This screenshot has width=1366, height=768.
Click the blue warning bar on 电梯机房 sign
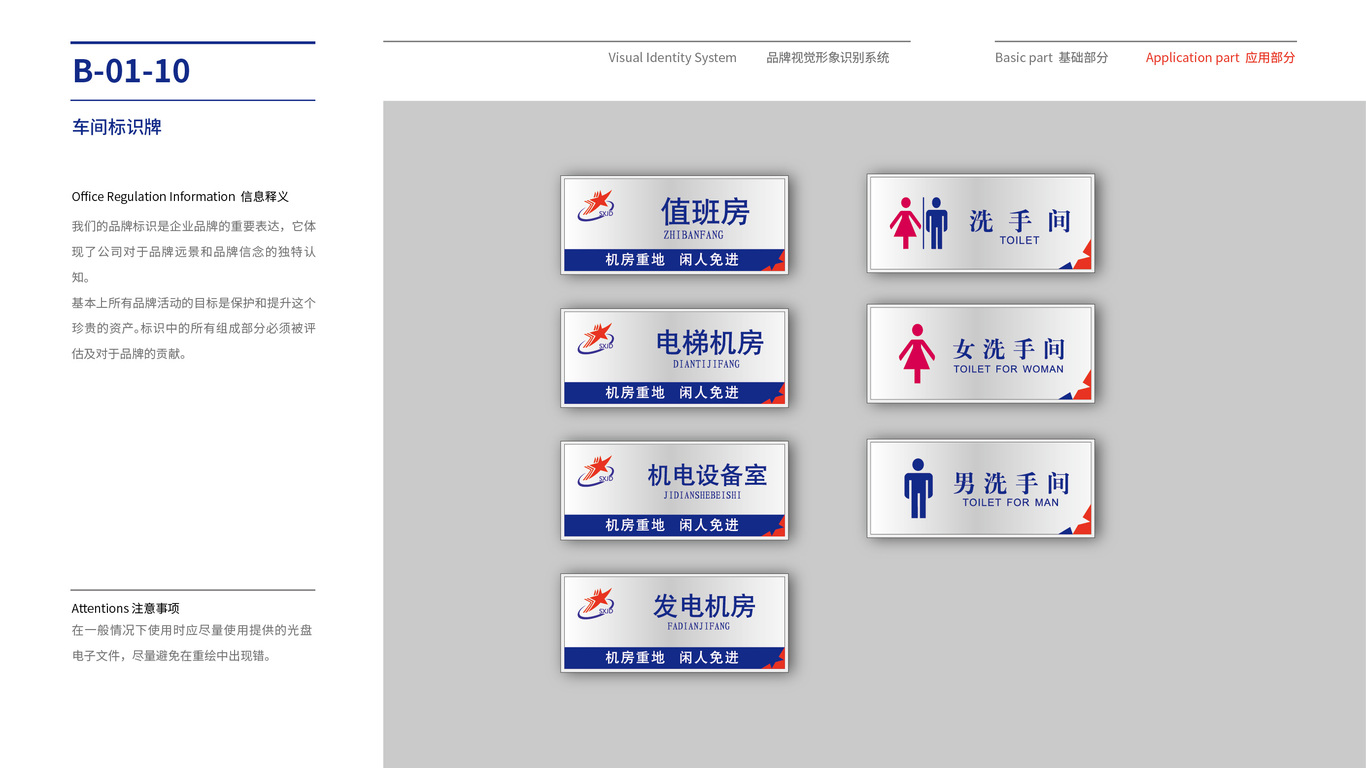(674, 393)
